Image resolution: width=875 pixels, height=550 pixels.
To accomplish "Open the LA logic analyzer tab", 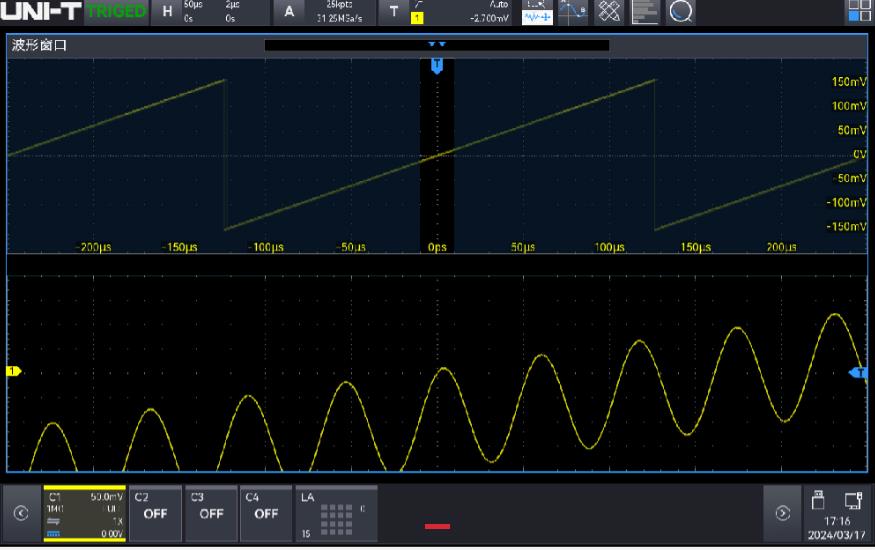I will tap(336, 513).
